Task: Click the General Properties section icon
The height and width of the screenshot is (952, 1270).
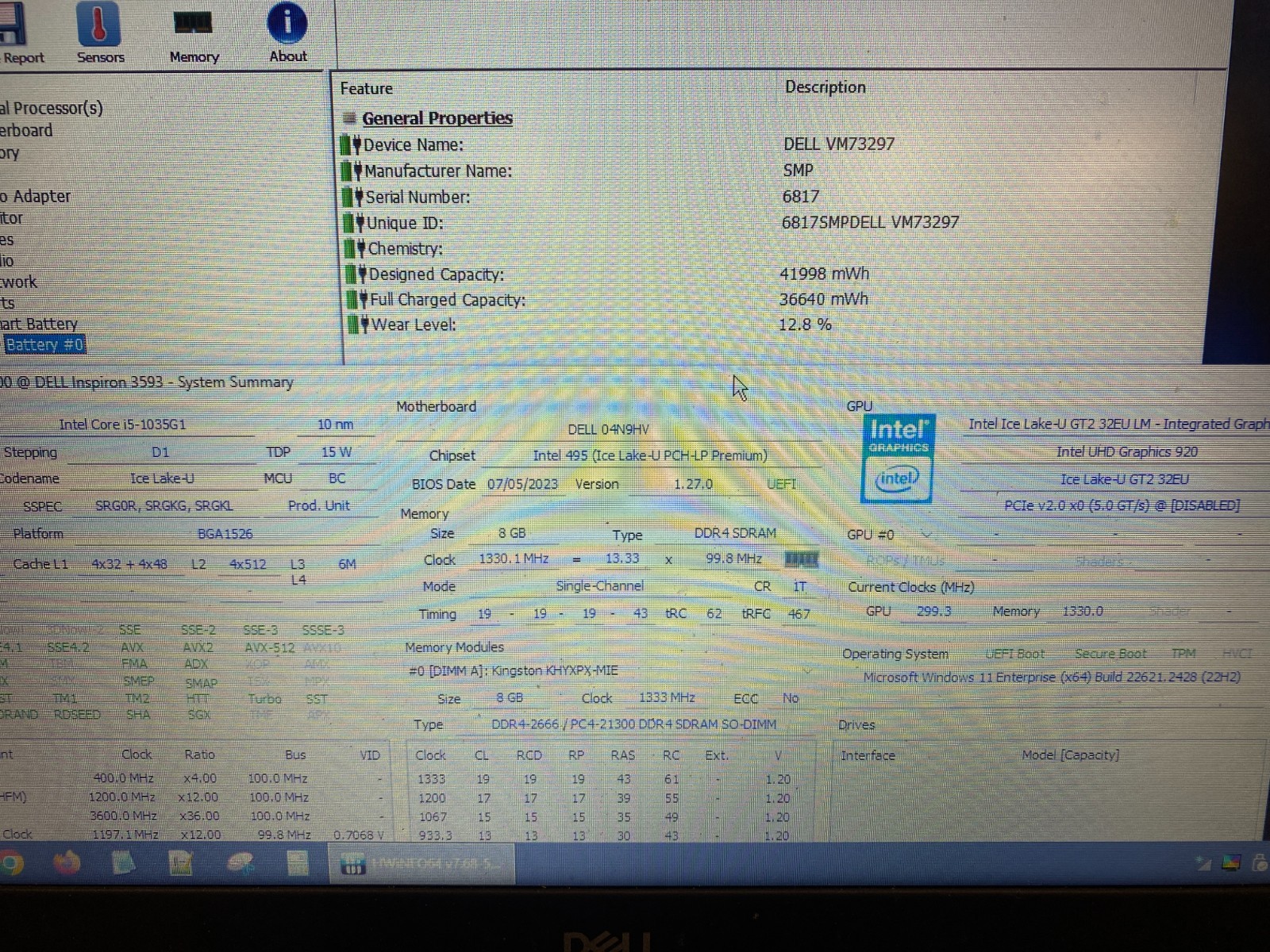Action: (348, 119)
